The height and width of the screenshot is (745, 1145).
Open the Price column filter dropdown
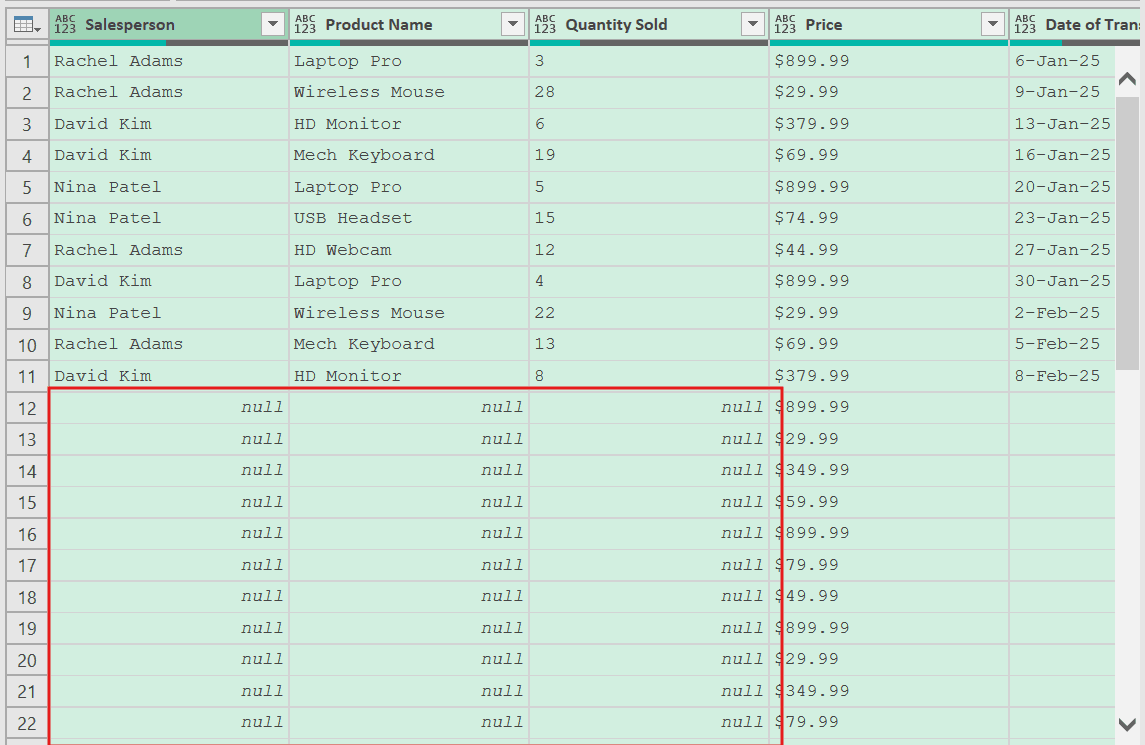pos(992,24)
